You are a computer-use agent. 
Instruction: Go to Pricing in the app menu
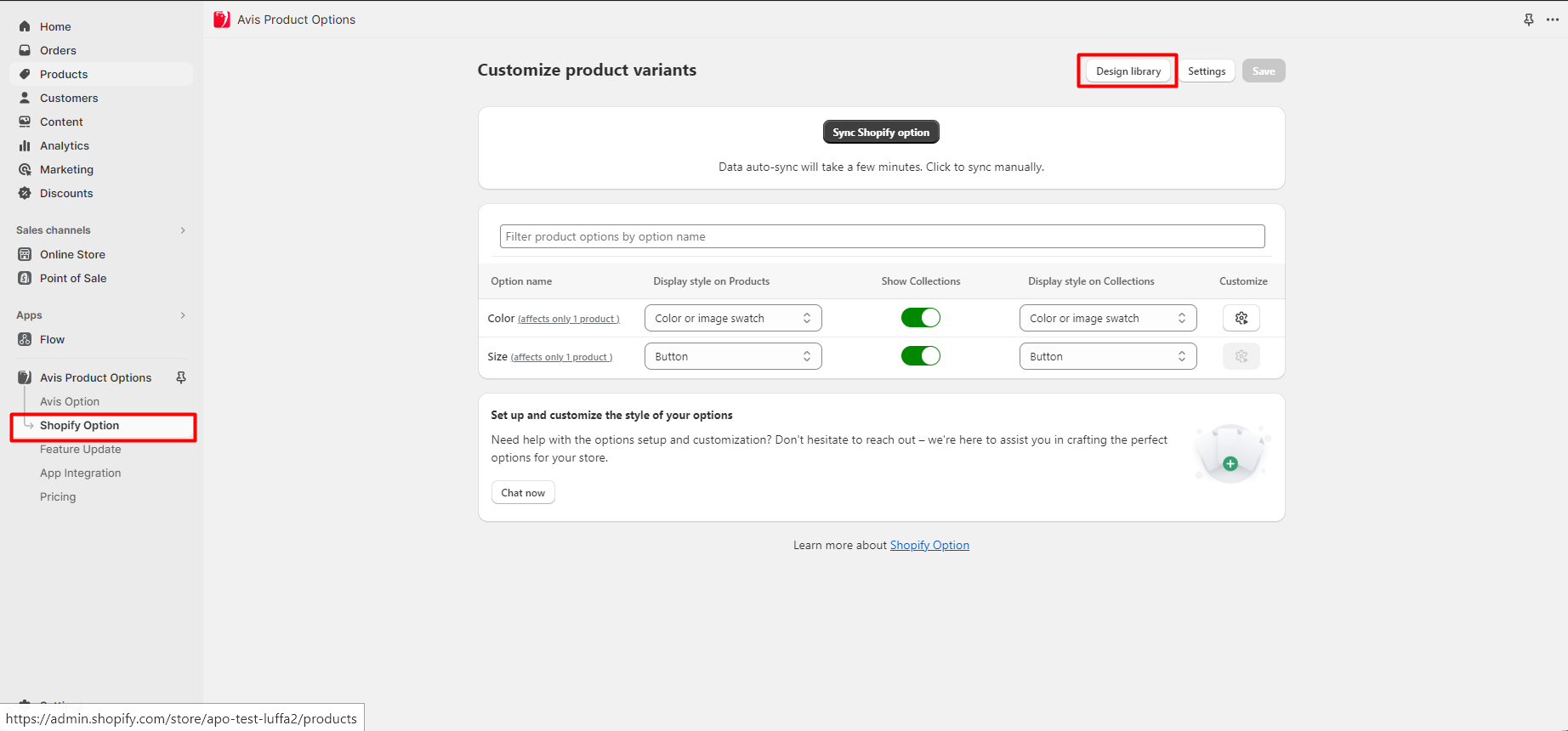pyautogui.click(x=58, y=496)
